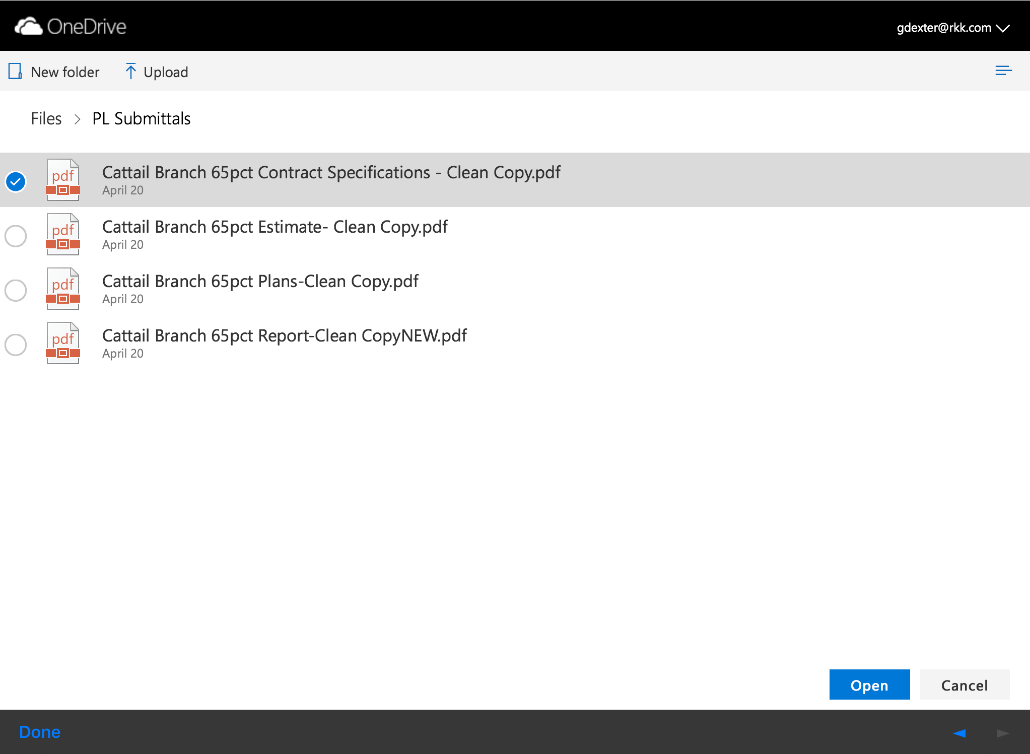Click the OneDrive cloud logo icon
This screenshot has height=754, width=1030.
(28, 27)
